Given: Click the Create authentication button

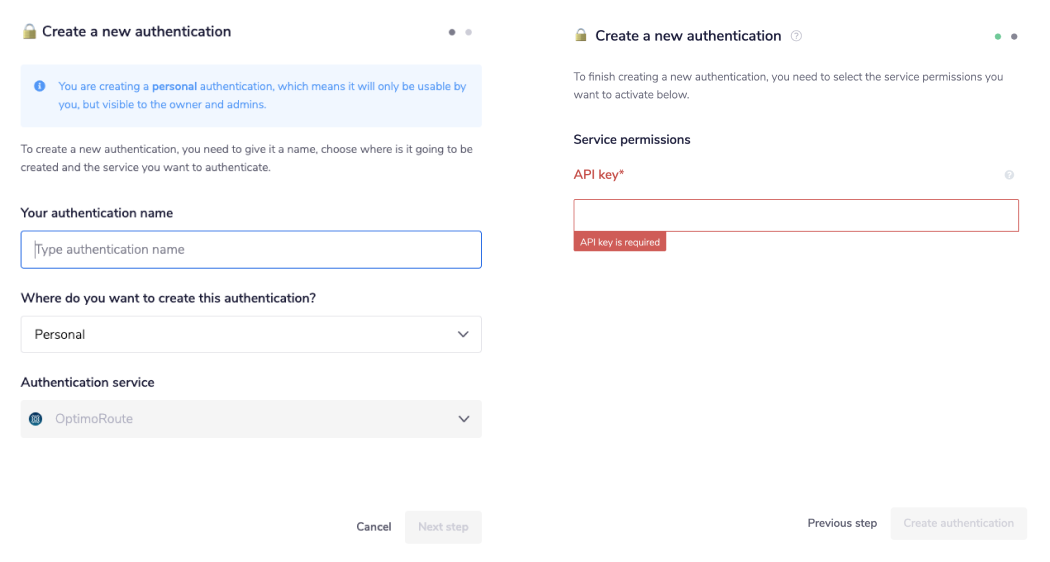Looking at the screenshot, I should coord(958,523).
